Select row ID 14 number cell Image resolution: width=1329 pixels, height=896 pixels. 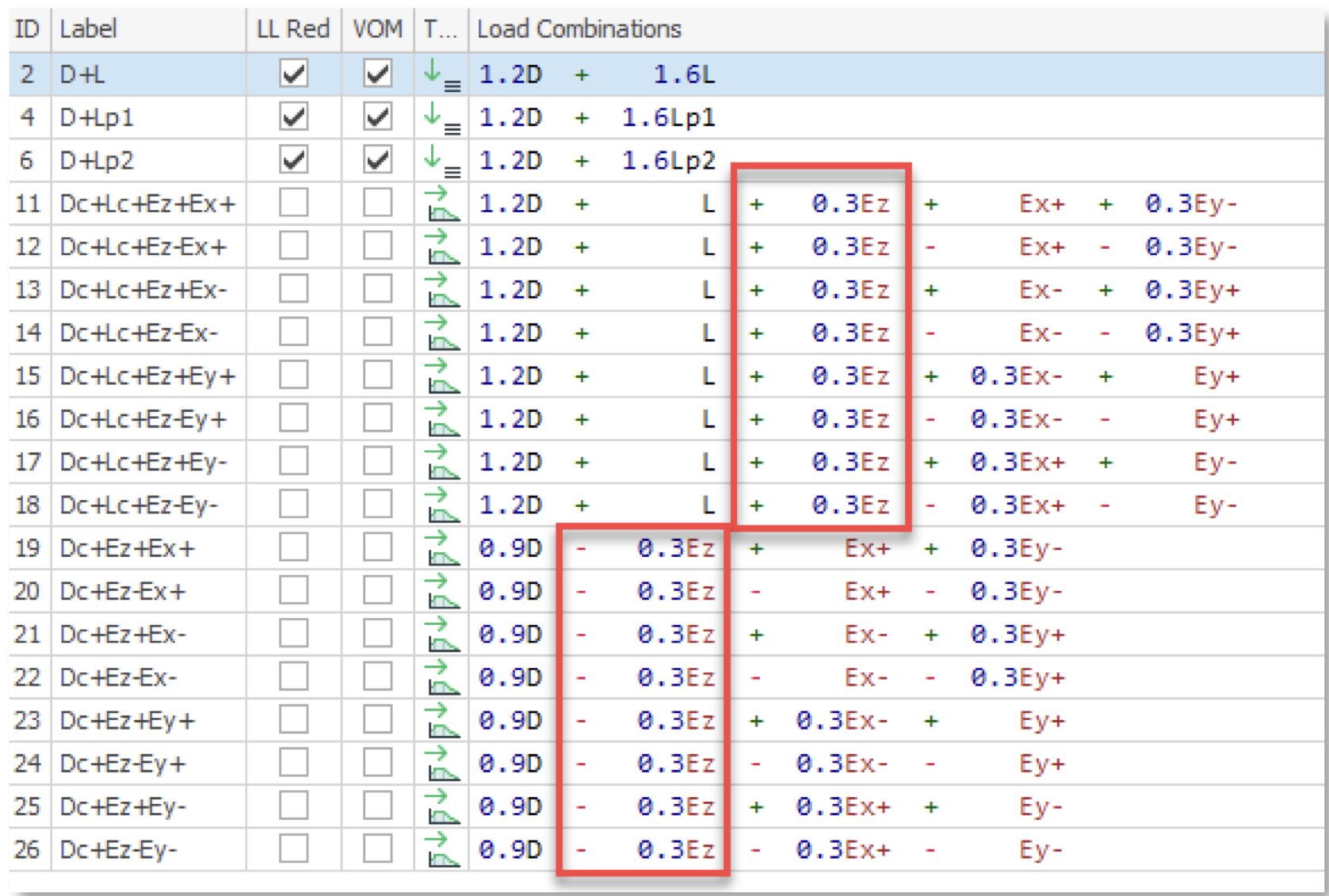pyautogui.click(x=28, y=334)
